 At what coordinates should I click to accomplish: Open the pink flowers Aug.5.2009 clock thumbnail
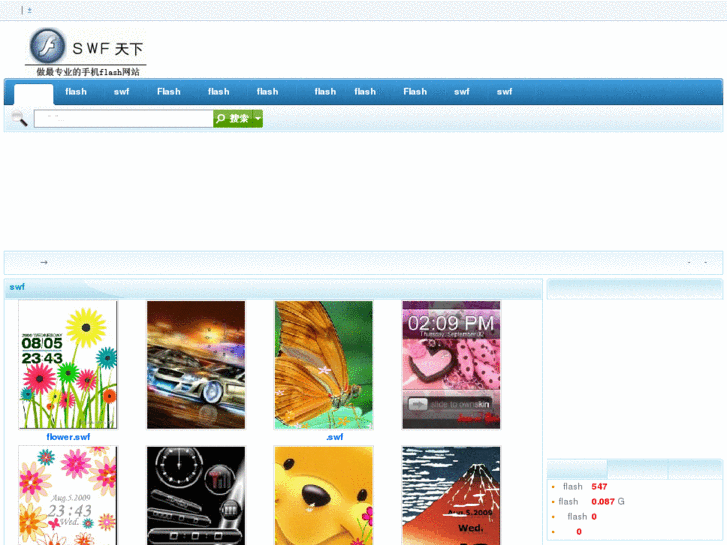[68, 495]
